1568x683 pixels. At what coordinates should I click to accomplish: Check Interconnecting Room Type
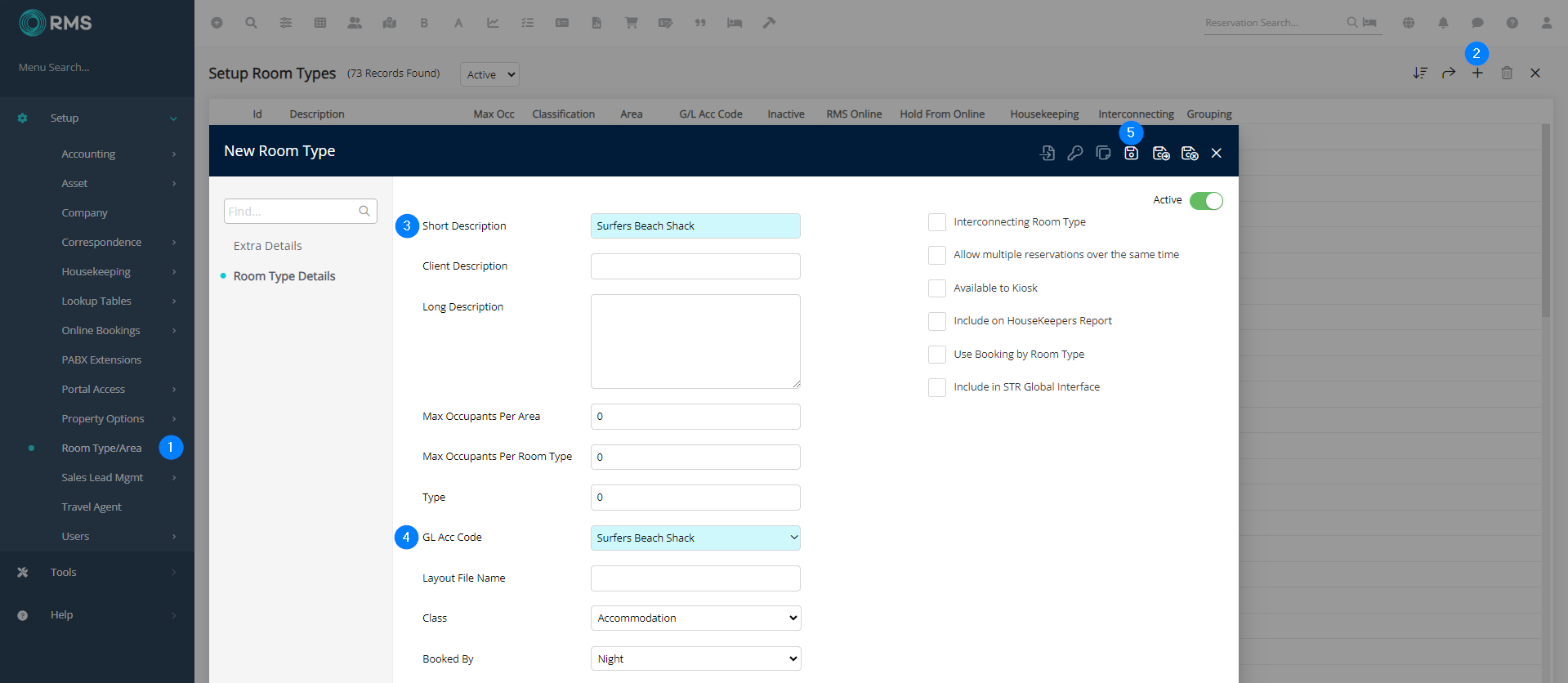tap(937, 222)
